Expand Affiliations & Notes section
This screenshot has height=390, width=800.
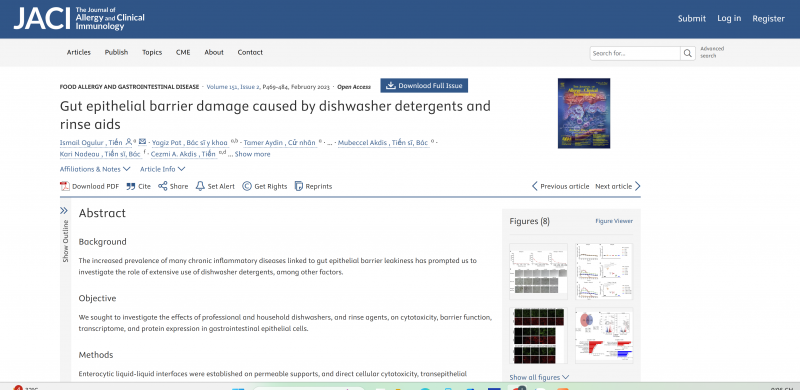(95, 169)
